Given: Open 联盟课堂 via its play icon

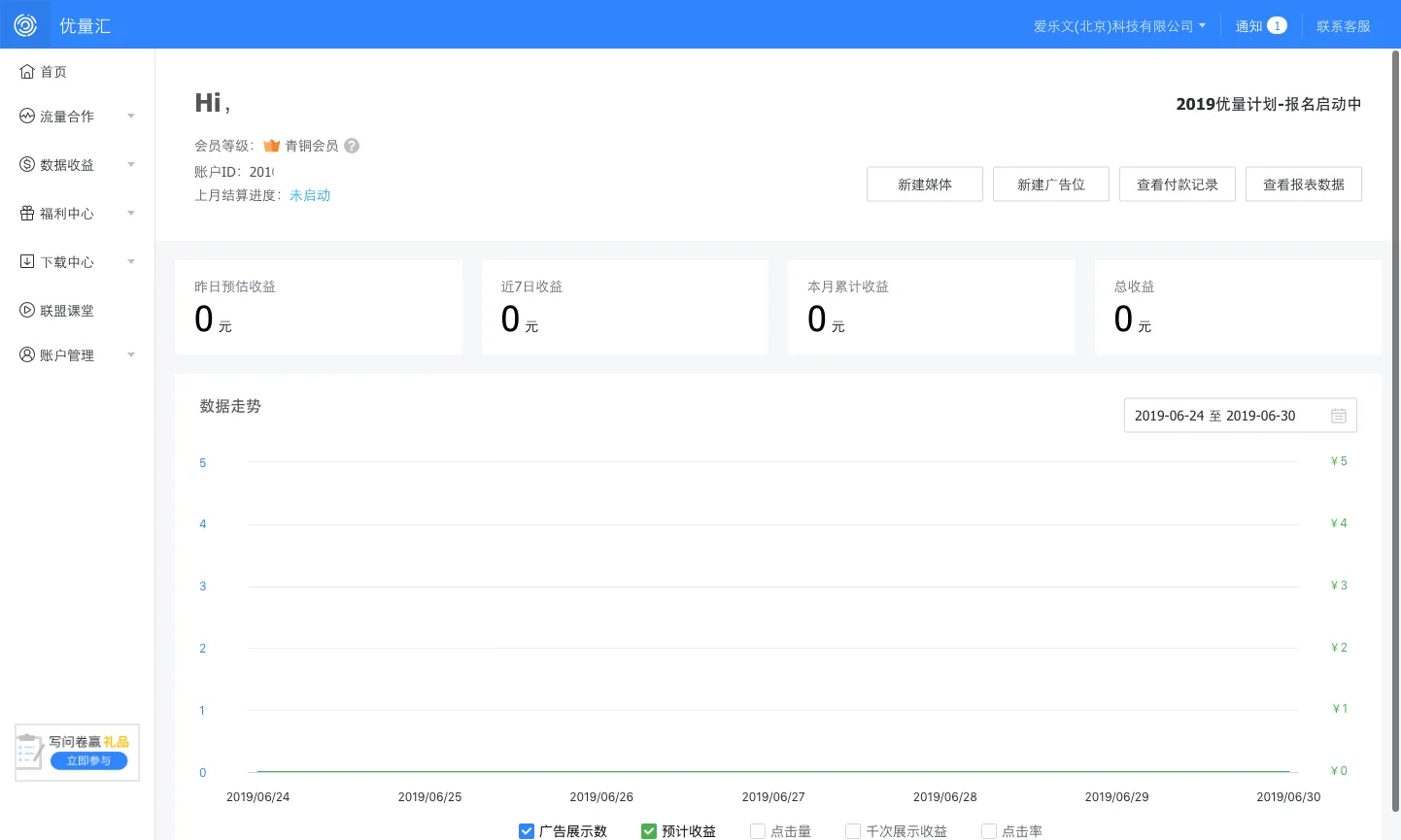Looking at the screenshot, I should tap(27, 311).
